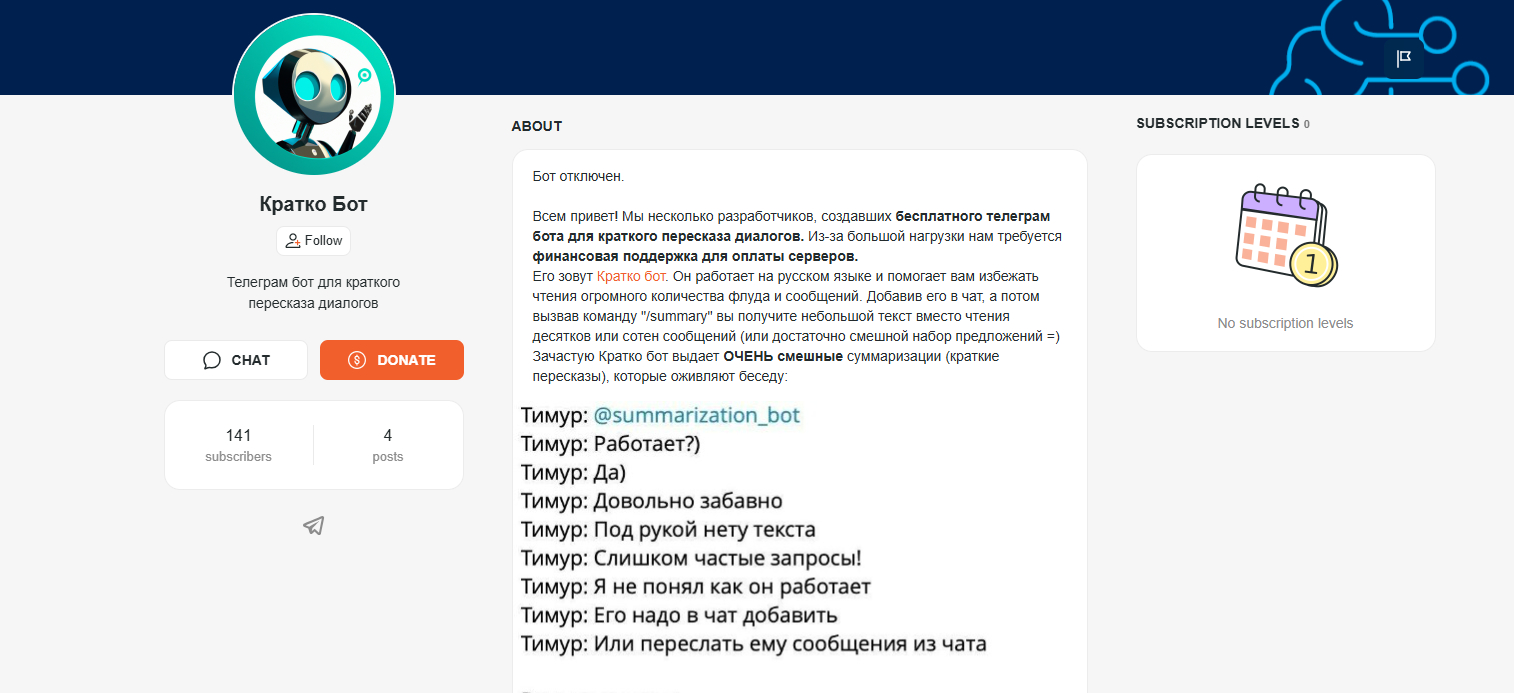The width and height of the screenshot is (1514, 693).
Task: Click the robot avatar of Кратко Бот
Action: tap(313, 94)
